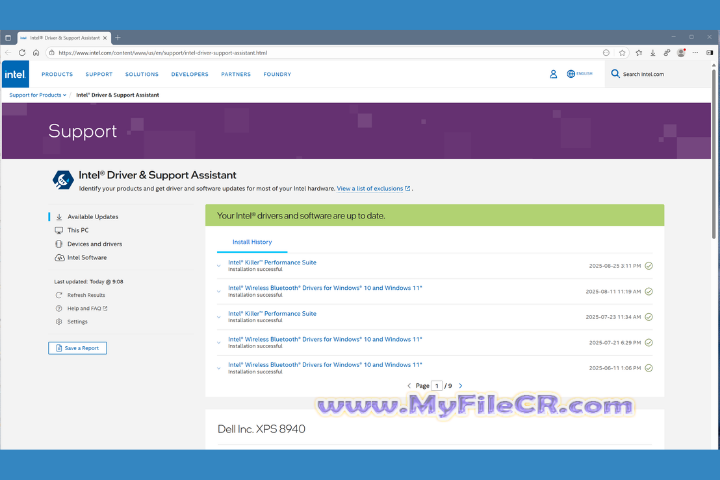Click the Intel logo
Viewport: 720px width, 480px height.
pos(15,74)
